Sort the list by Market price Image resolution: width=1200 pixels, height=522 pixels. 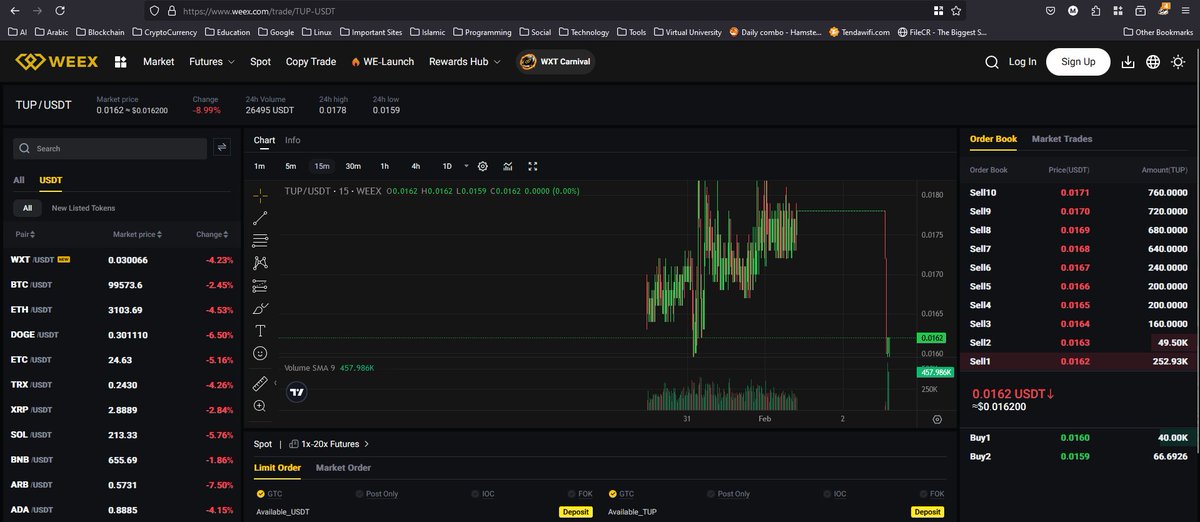pyautogui.click(x=138, y=234)
